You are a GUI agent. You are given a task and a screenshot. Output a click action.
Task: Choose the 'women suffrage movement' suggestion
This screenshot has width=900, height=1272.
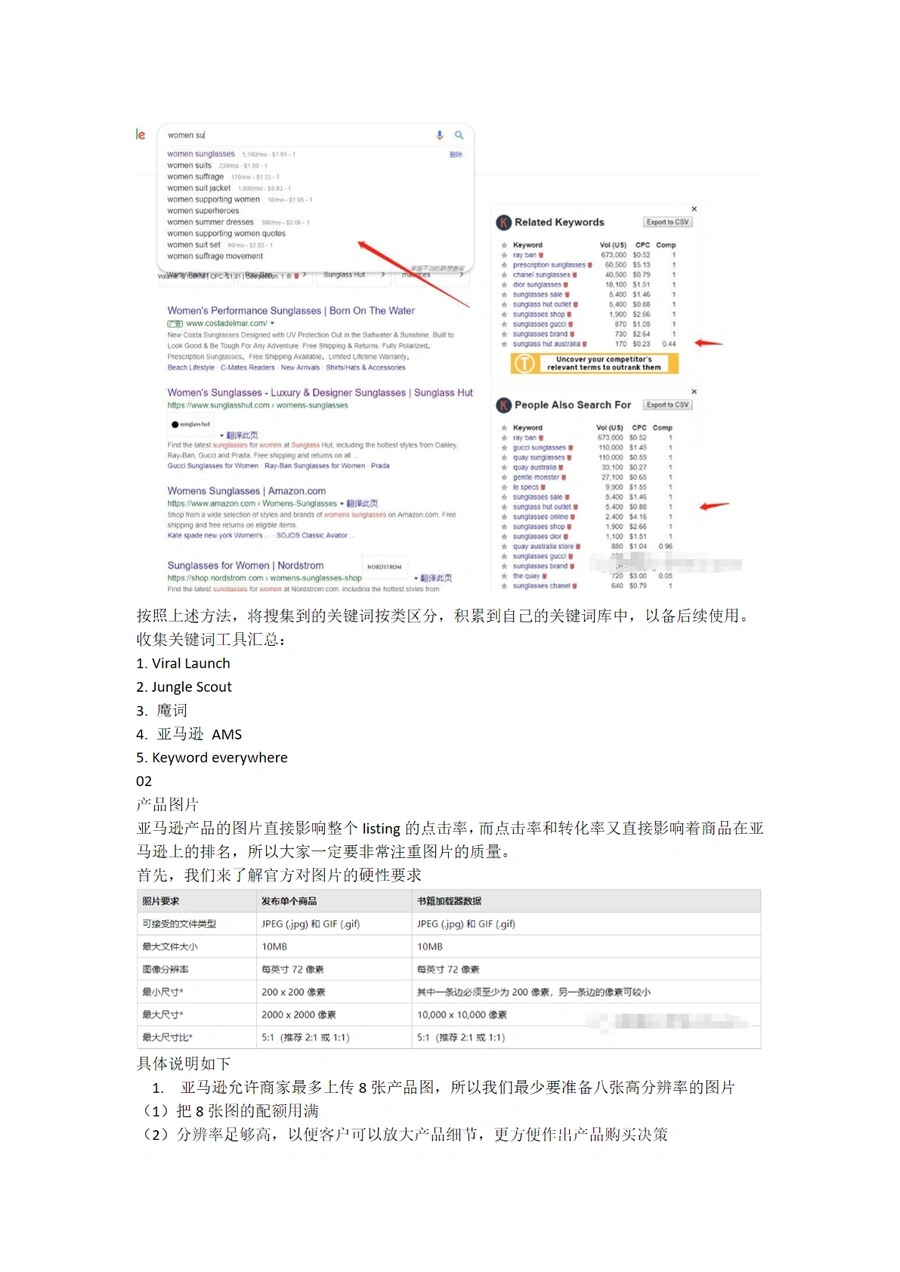215,256
